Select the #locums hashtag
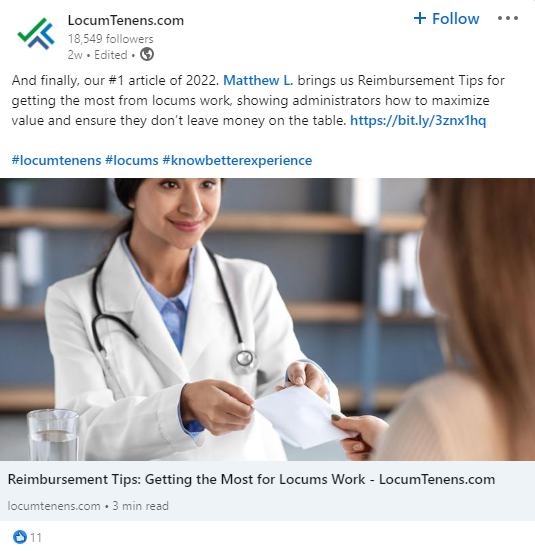The height and width of the screenshot is (551, 535). pyautogui.click(x=132, y=161)
